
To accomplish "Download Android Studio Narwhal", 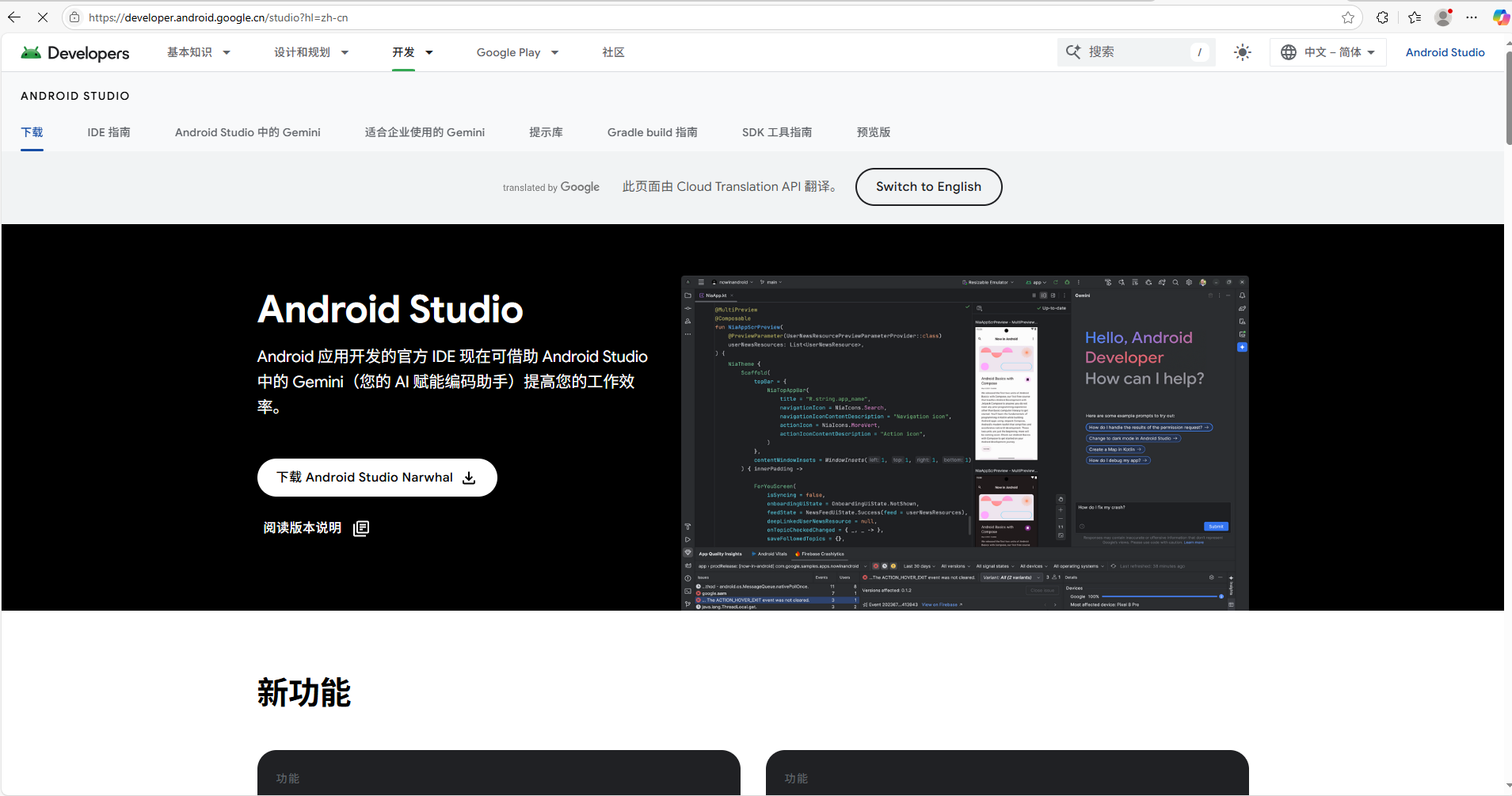I will pos(377,478).
